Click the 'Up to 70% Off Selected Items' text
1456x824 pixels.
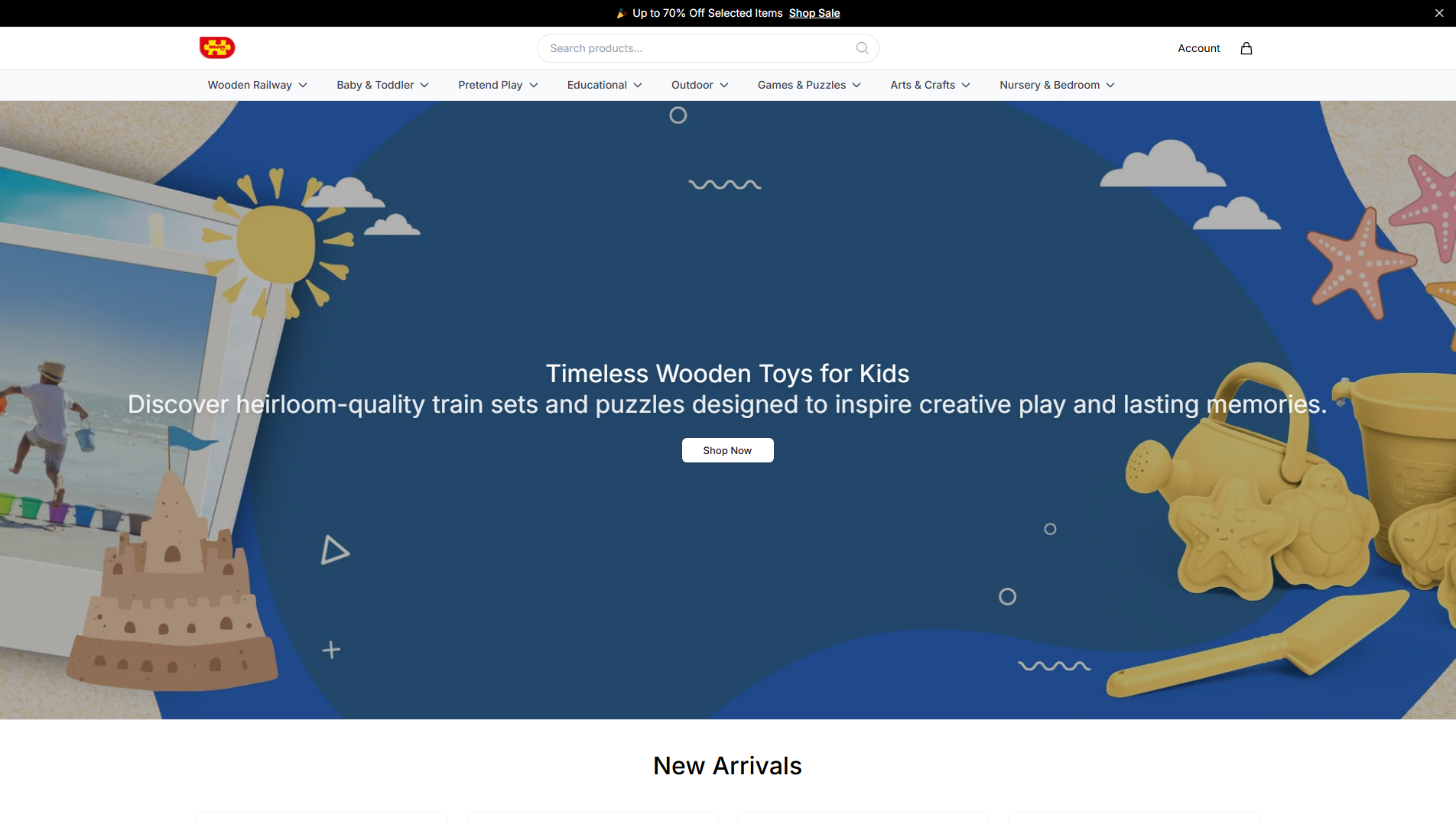(707, 13)
